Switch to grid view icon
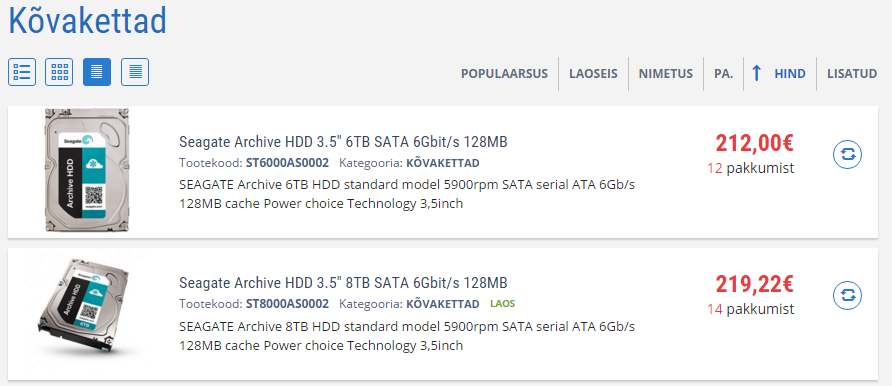892x386 pixels. click(59, 72)
